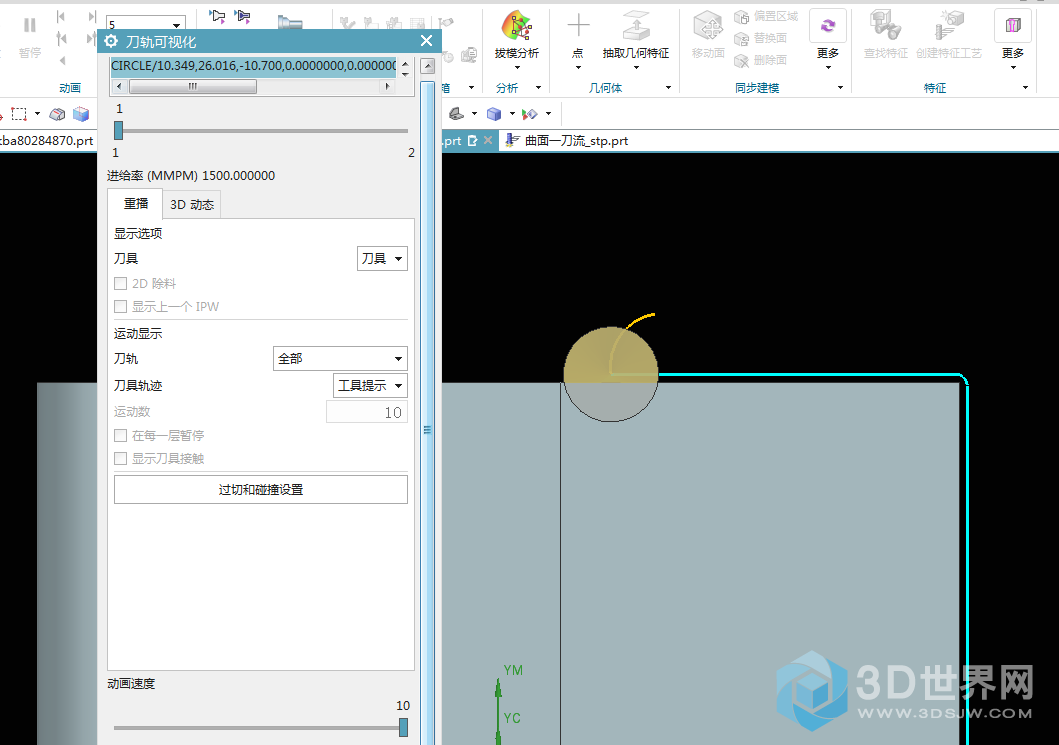Switch to the ba80284870.prt tab
Image resolution: width=1059 pixels, height=745 pixels.
(x=46, y=140)
